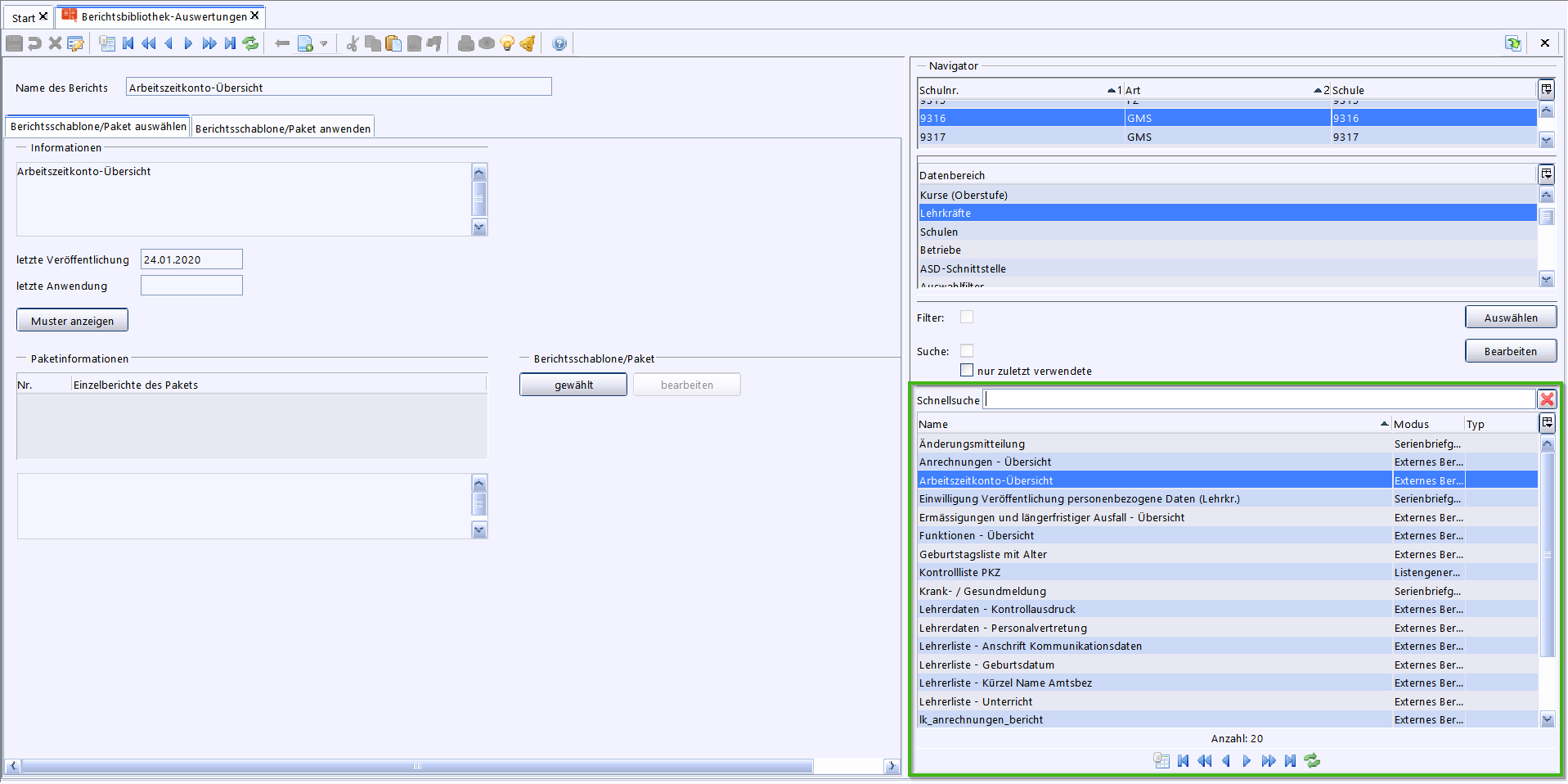The image size is (1568, 784).
Task: Open column chooser of Schulnr. table
Action: coord(1546,88)
